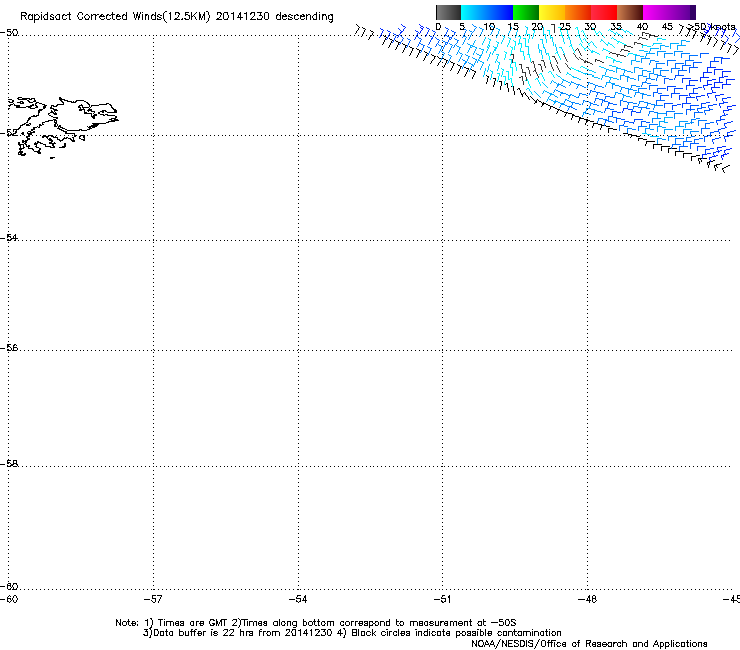Click the 'Data buffer is 22 hrs' note line
Viewport: 740px width, 650px height.
tap(352, 633)
